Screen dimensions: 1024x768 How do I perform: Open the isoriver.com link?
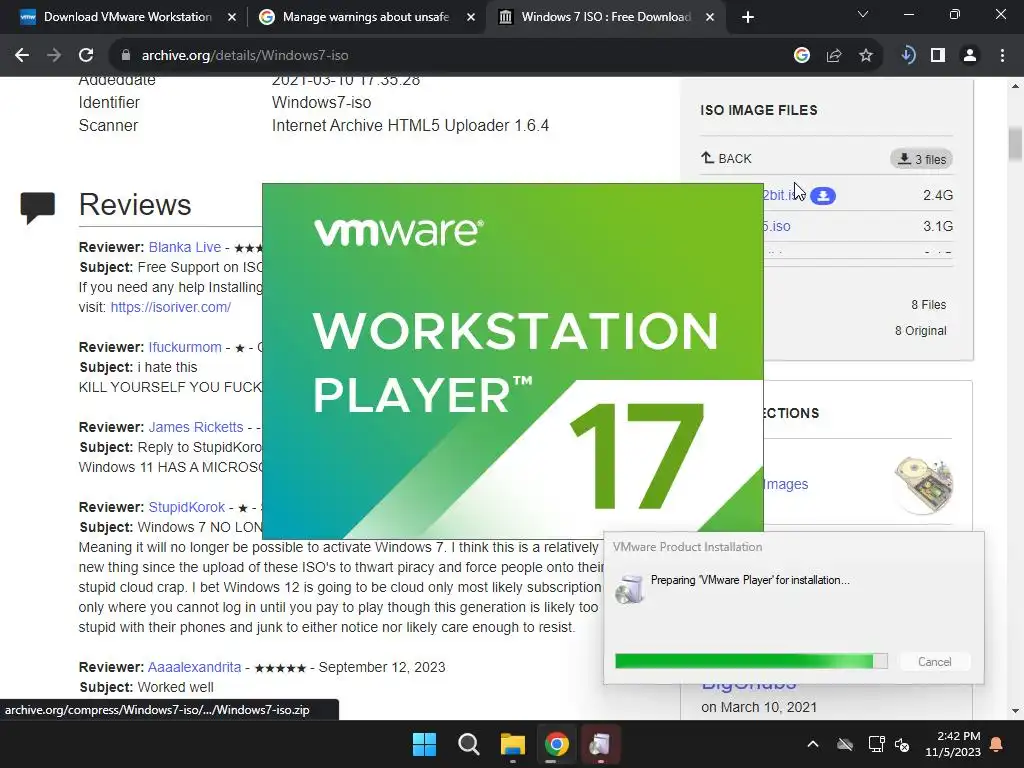(x=170, y=307)
